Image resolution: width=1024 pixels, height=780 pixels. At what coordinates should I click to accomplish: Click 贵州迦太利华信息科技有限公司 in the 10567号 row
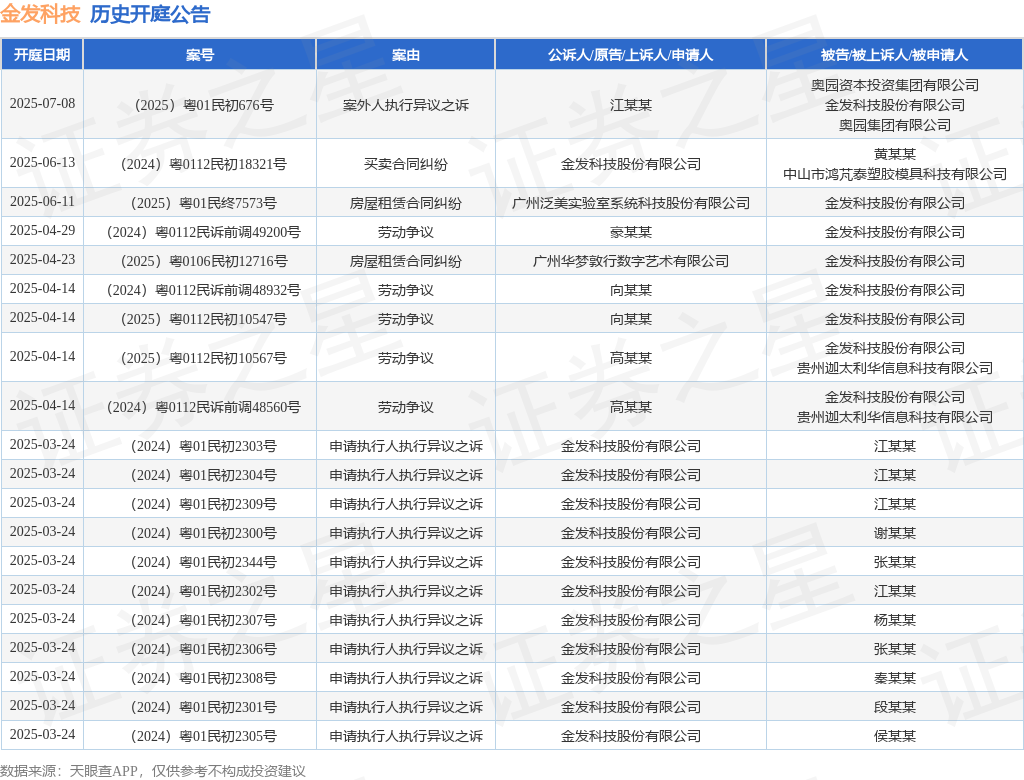pos(895,368)
